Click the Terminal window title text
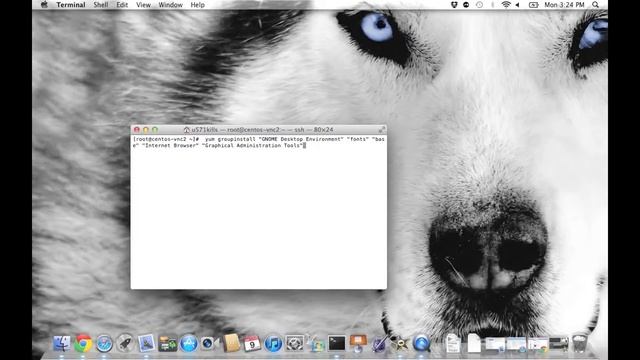 pyautogui.click(x=262, y=129)
